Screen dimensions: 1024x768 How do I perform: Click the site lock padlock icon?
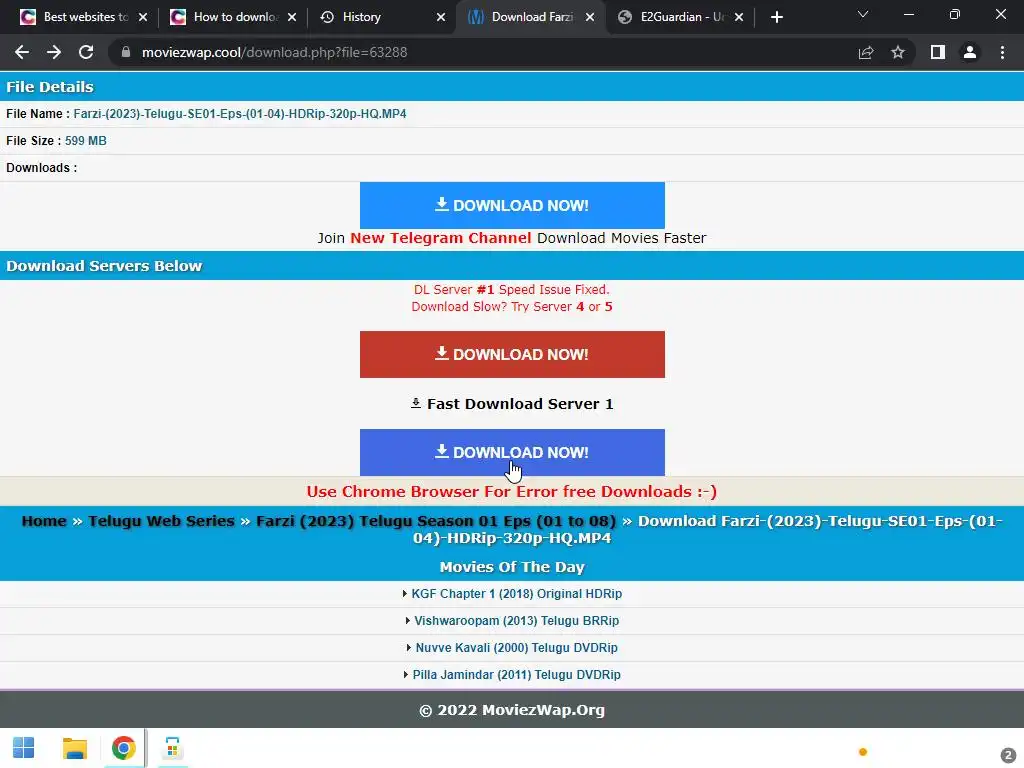point(126,52)
